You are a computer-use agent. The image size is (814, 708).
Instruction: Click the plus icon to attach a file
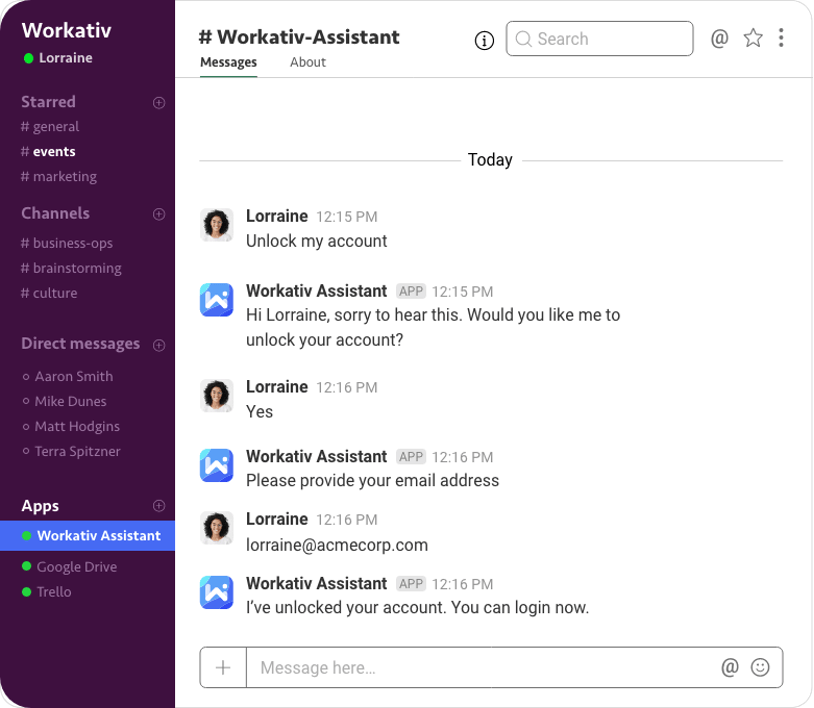coord(222,667)
